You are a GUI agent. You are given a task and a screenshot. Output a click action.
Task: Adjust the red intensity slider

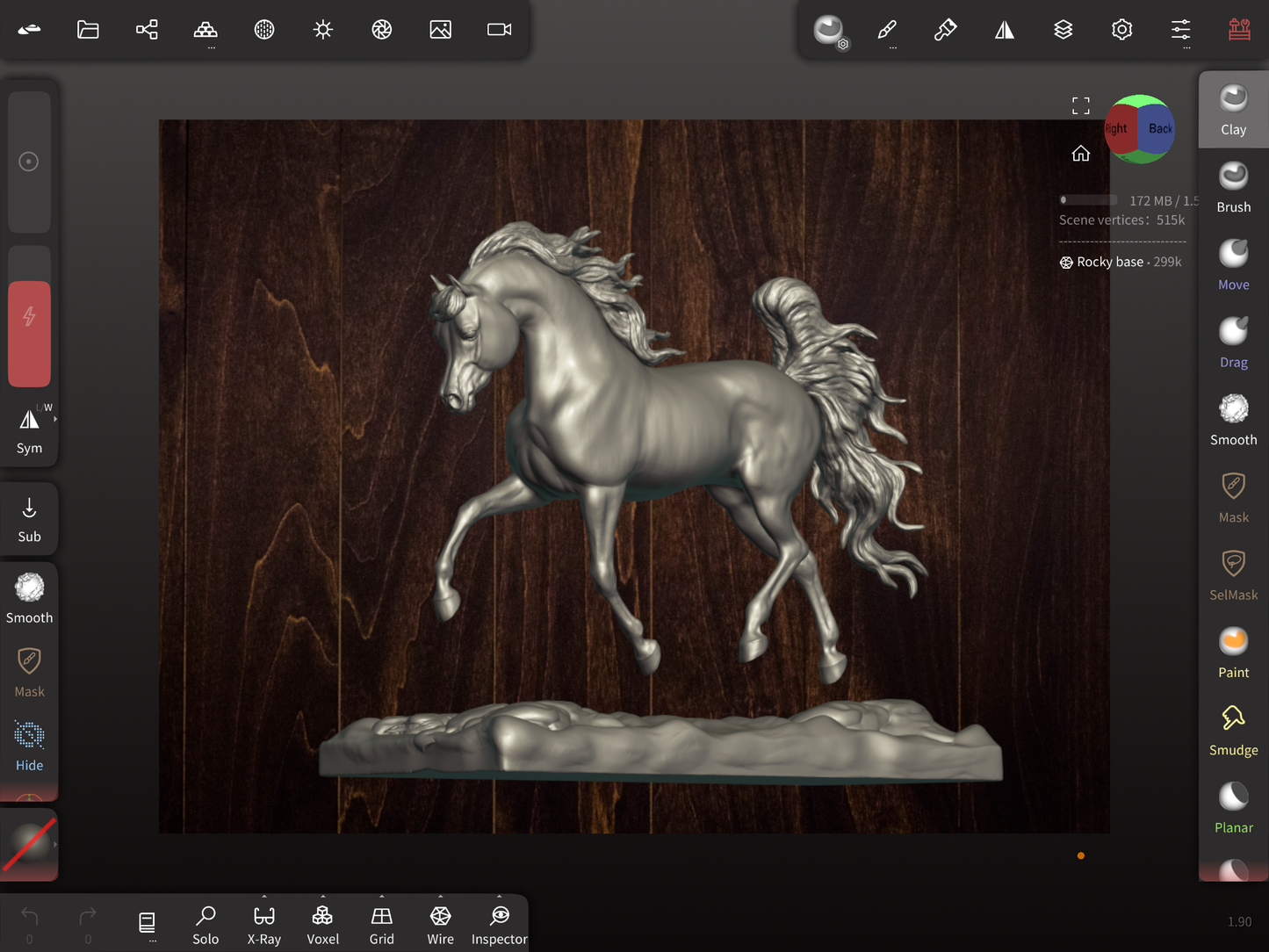point(29,334)
